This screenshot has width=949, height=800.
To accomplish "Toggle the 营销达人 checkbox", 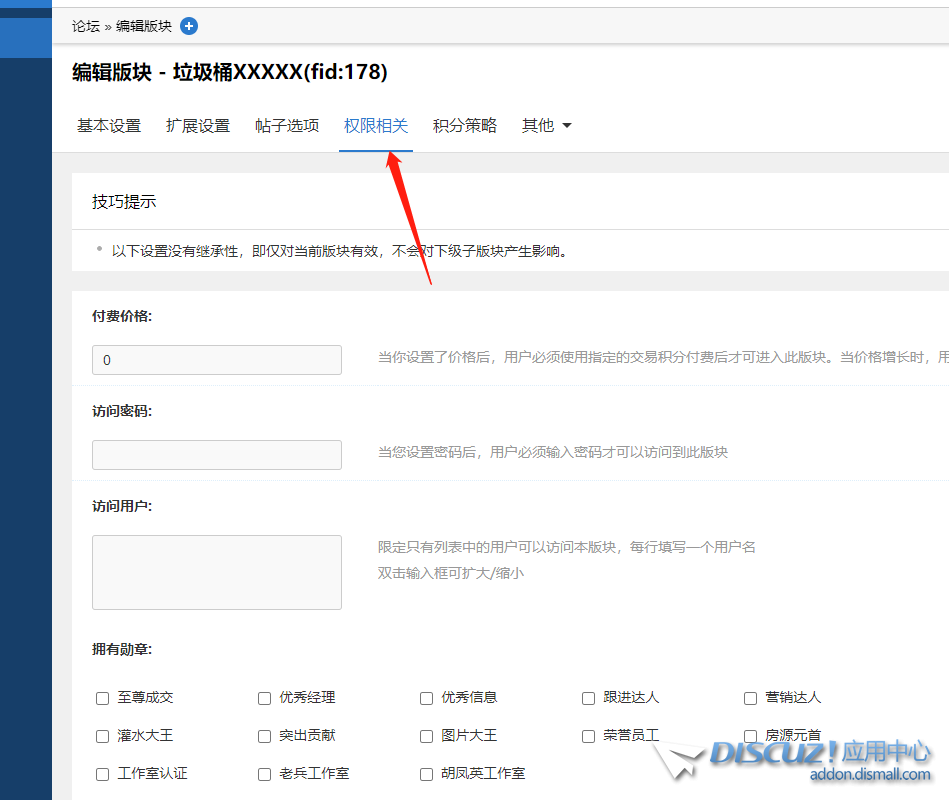I will [751, 698].
